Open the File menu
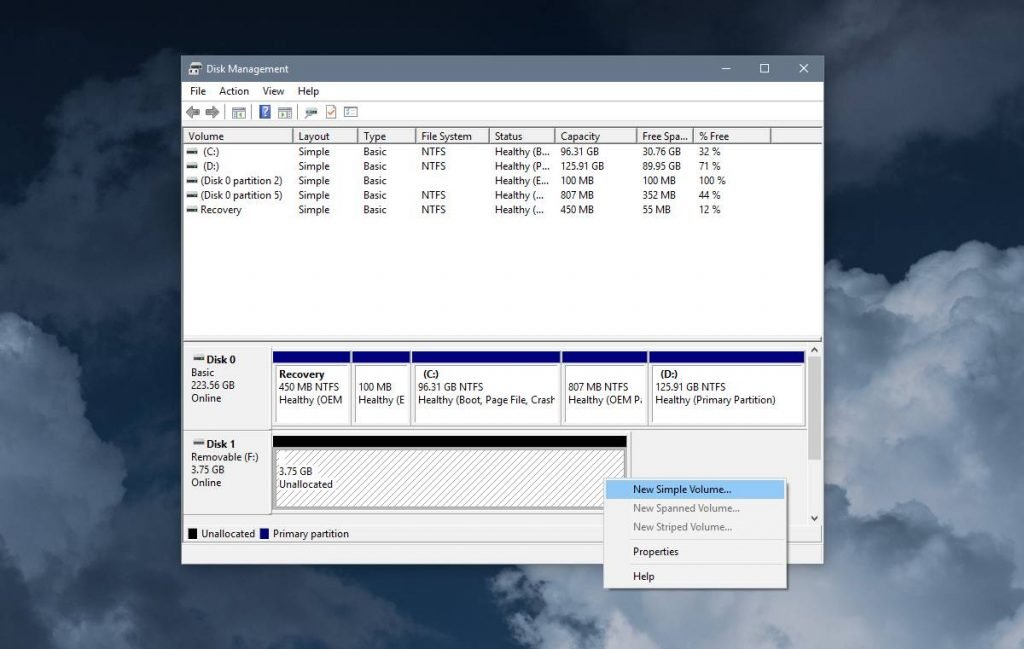The height and width of the screenshot is (649, 1024). (x=198, y=91)
